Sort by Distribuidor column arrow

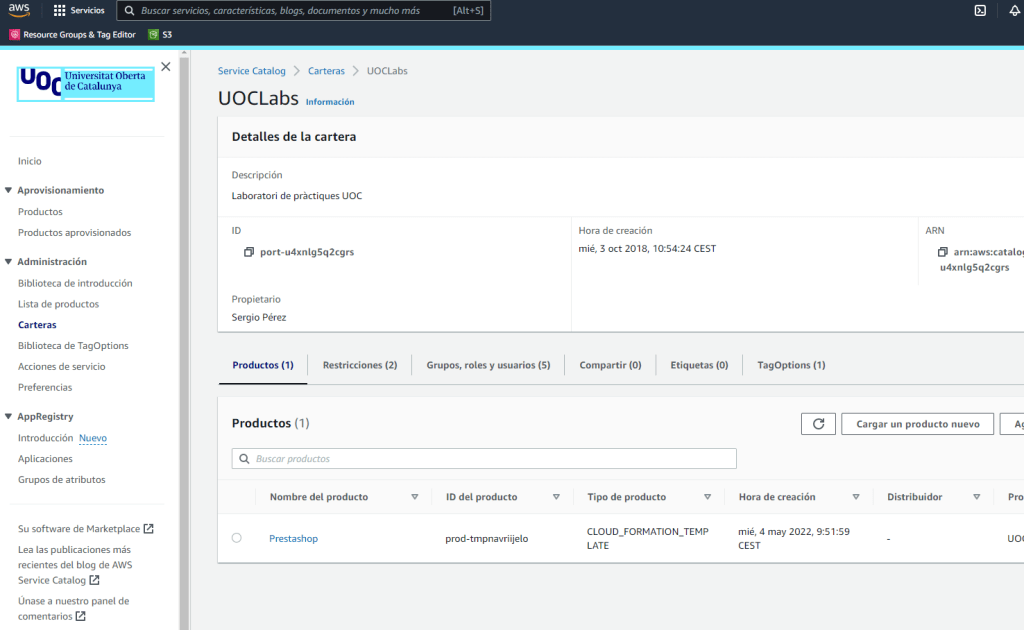coord(977,497)
